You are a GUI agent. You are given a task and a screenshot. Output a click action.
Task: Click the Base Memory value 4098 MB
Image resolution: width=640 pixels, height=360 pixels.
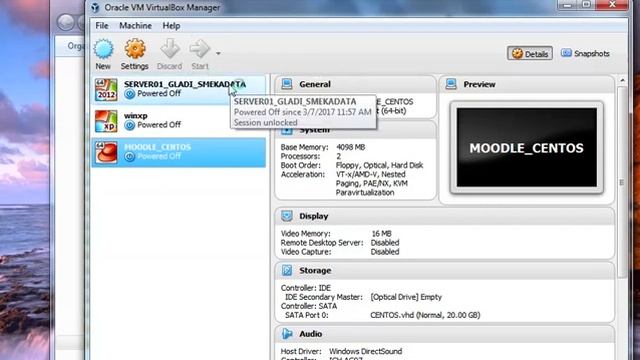350,147
